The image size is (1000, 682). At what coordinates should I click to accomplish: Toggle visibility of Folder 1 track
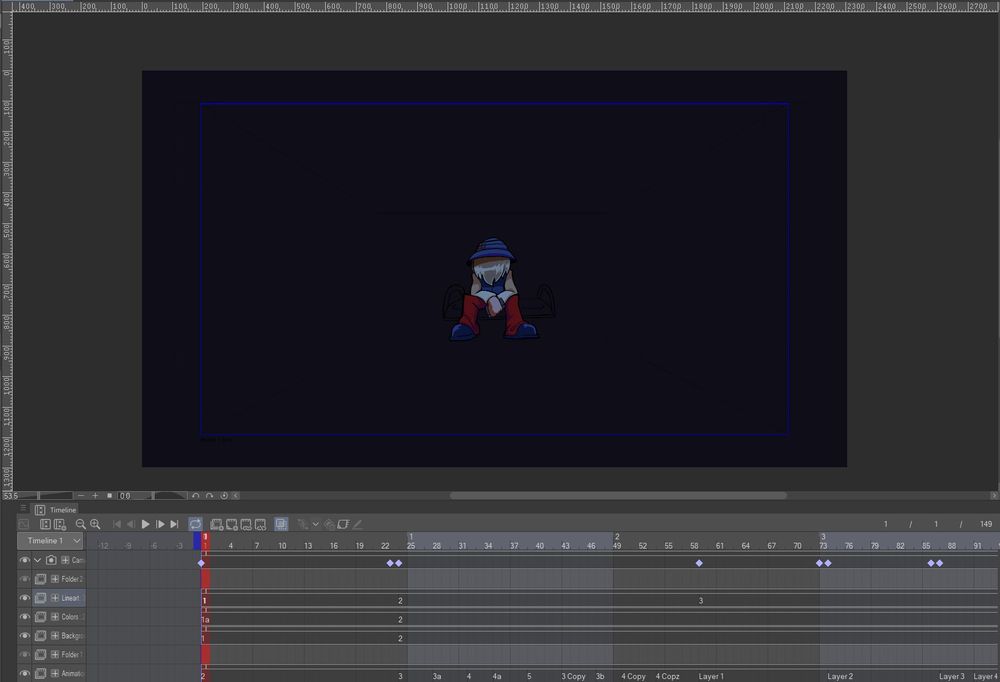click(24, 655)
